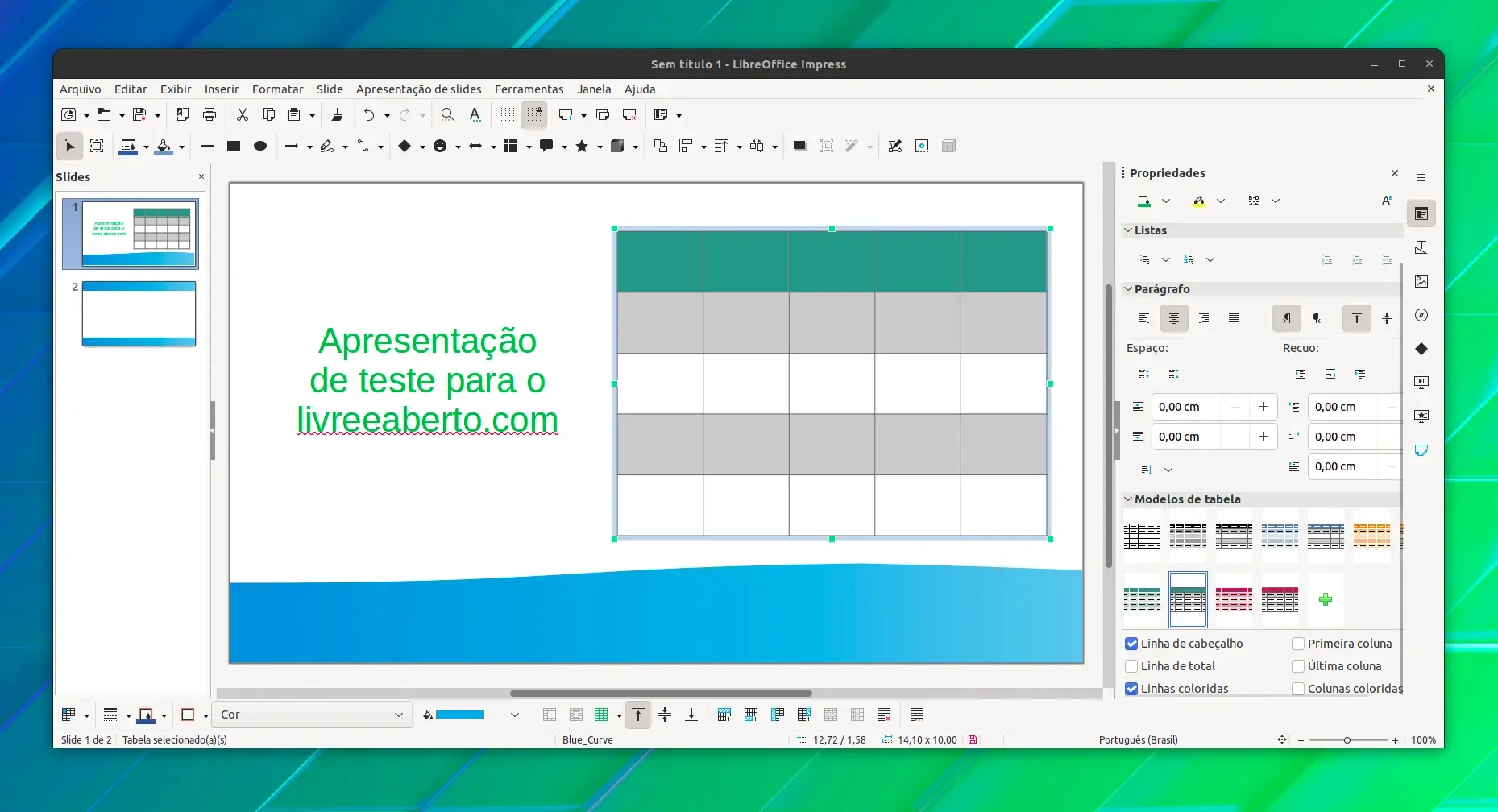This screenshot has height=812, width=1498.
Task: Click the zoom slider in status bar
Action: (x=1347, y=739)
